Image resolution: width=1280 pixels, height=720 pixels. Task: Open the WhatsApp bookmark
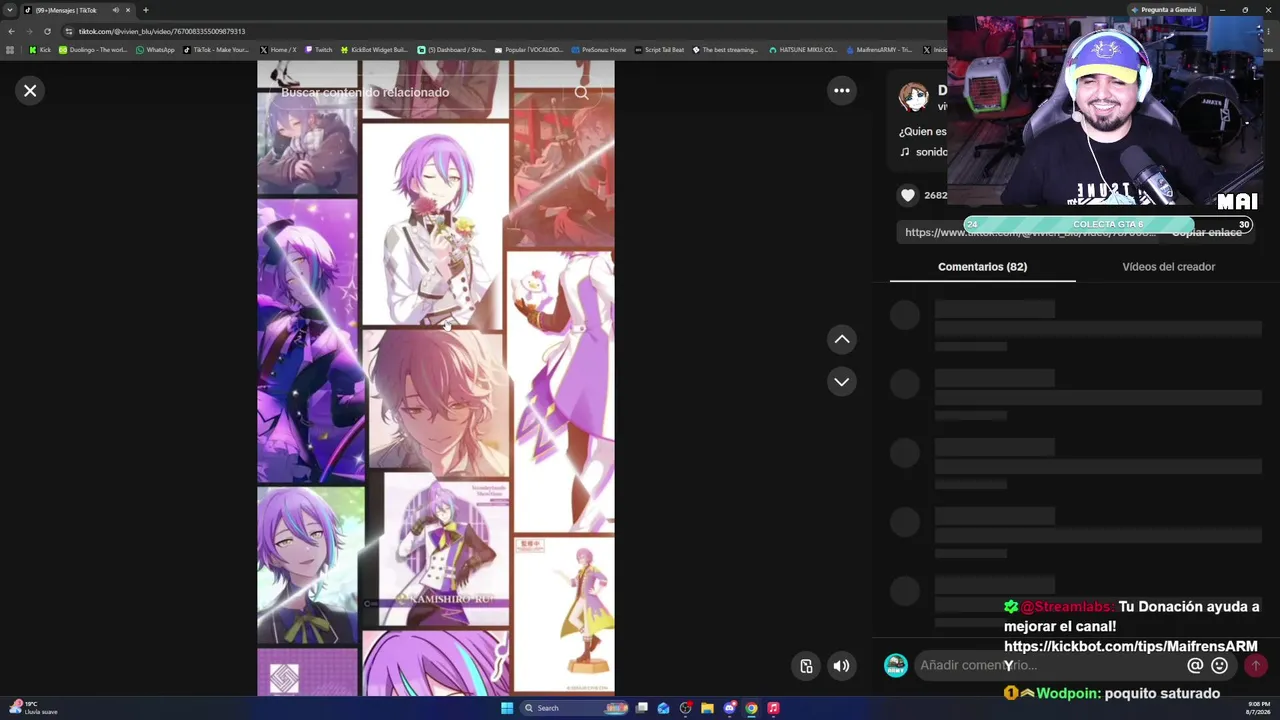coord(155,50)
